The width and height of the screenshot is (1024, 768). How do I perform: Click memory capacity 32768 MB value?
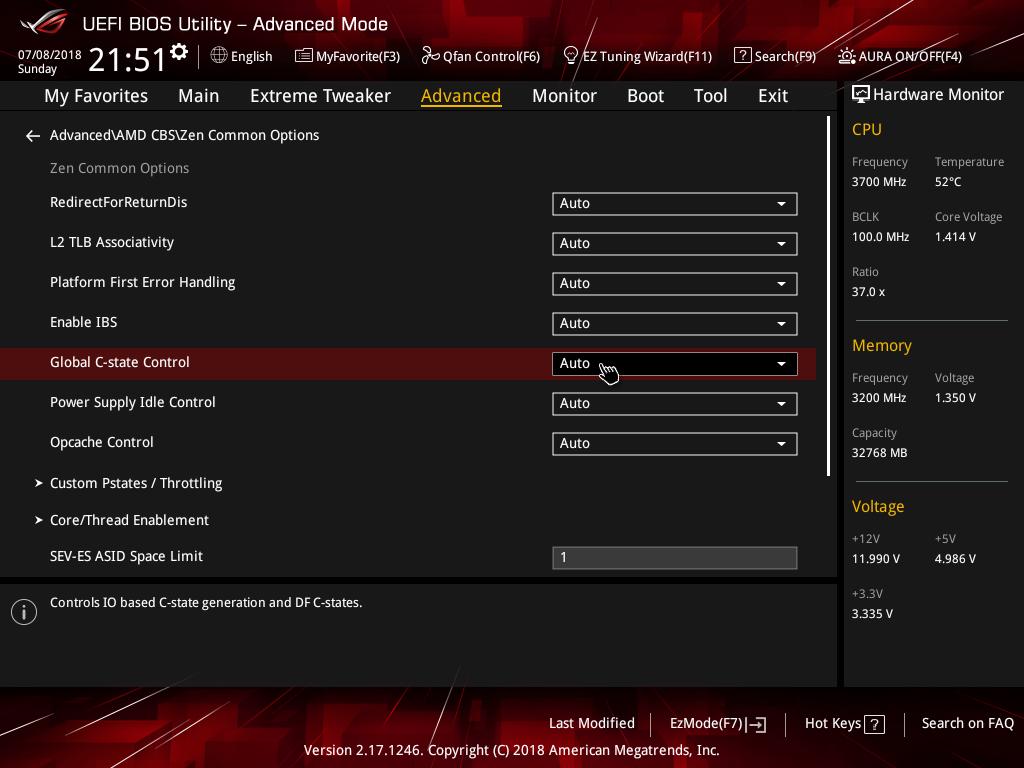pyautogui.click(x=880, y=453)
